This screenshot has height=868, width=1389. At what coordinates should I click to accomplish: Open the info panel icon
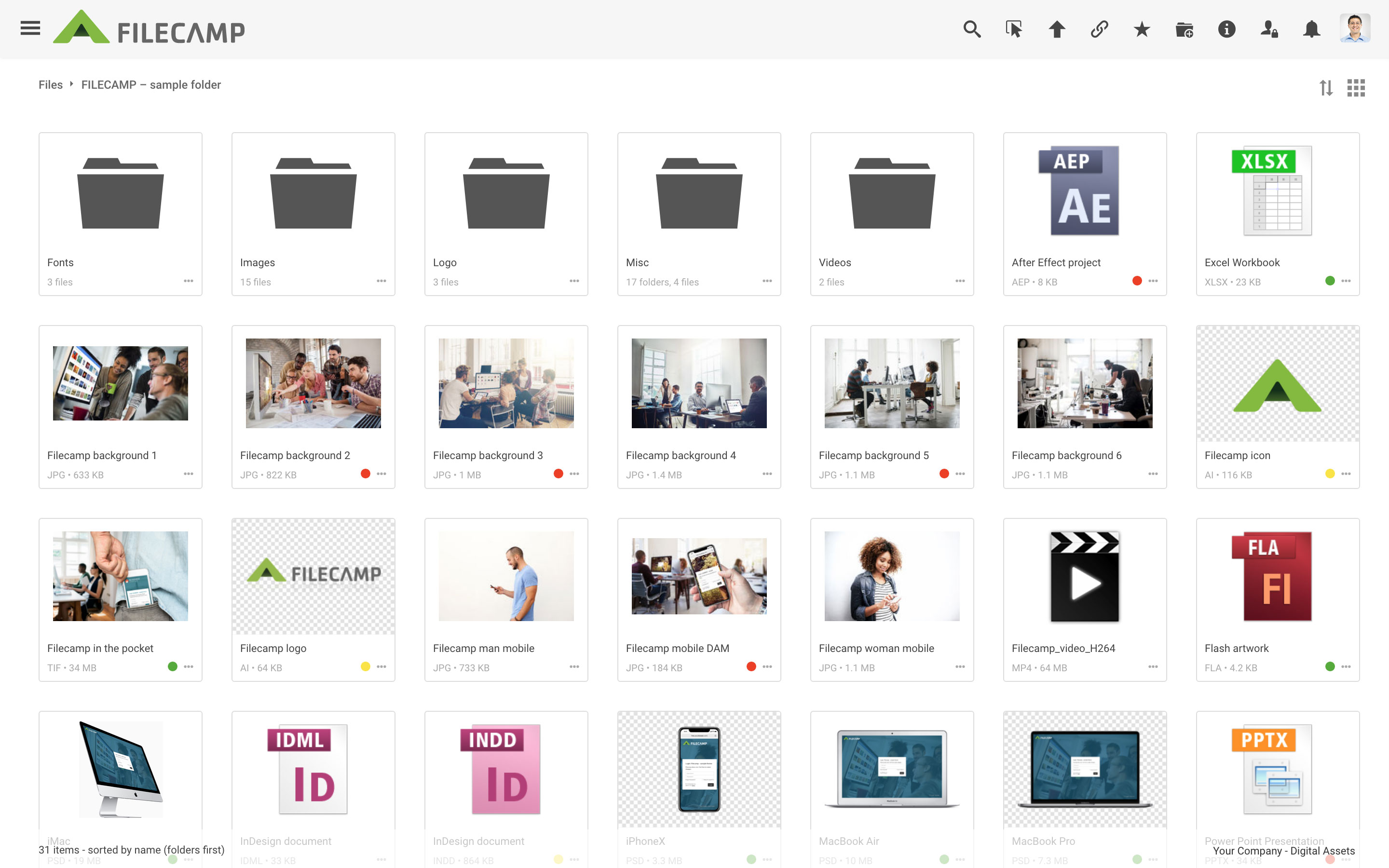(1226, 29)
